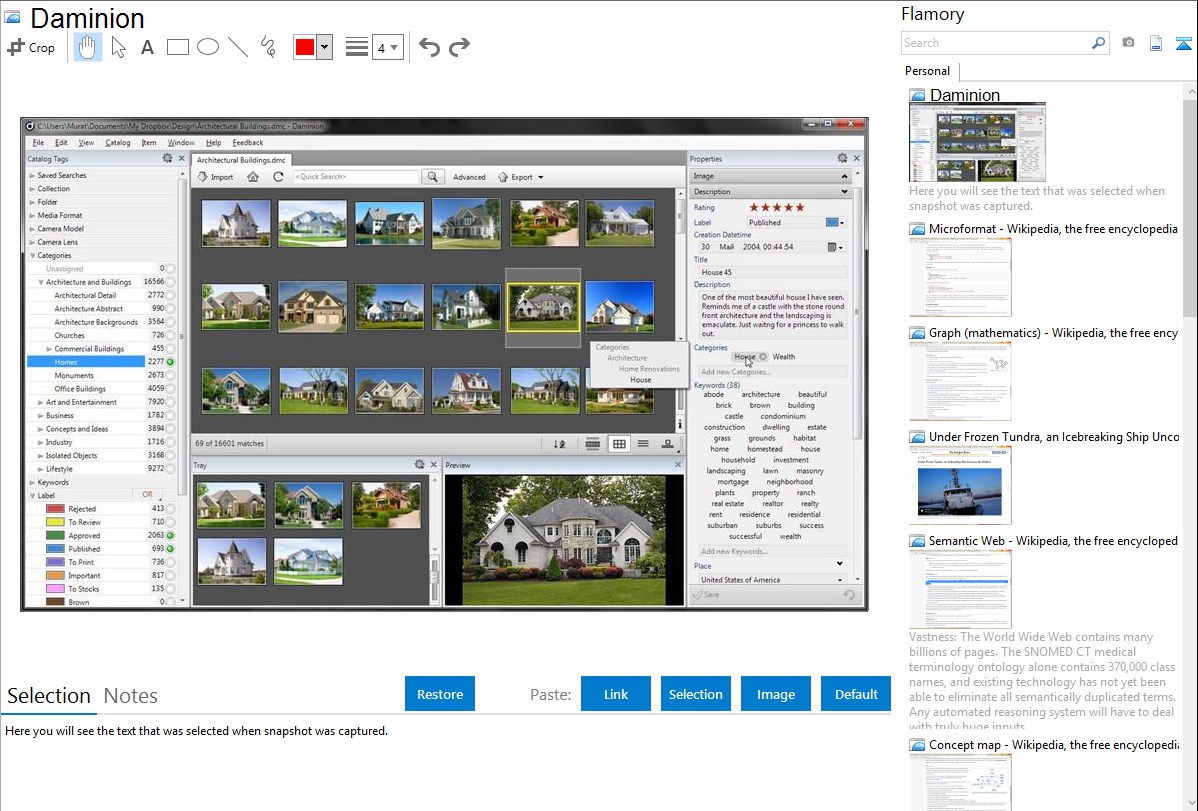The image size is (1198, 811).
Task: Select the Crop tool
Action: [31, 47]
